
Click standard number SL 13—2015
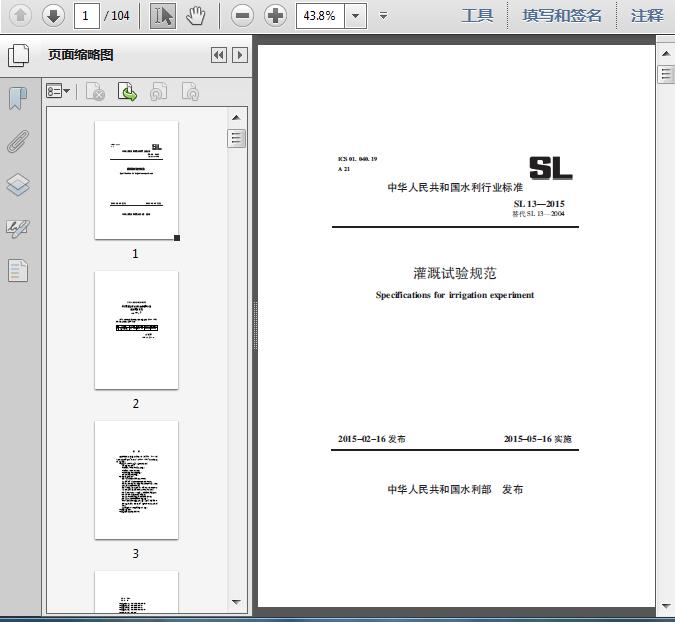click(539, 204)
